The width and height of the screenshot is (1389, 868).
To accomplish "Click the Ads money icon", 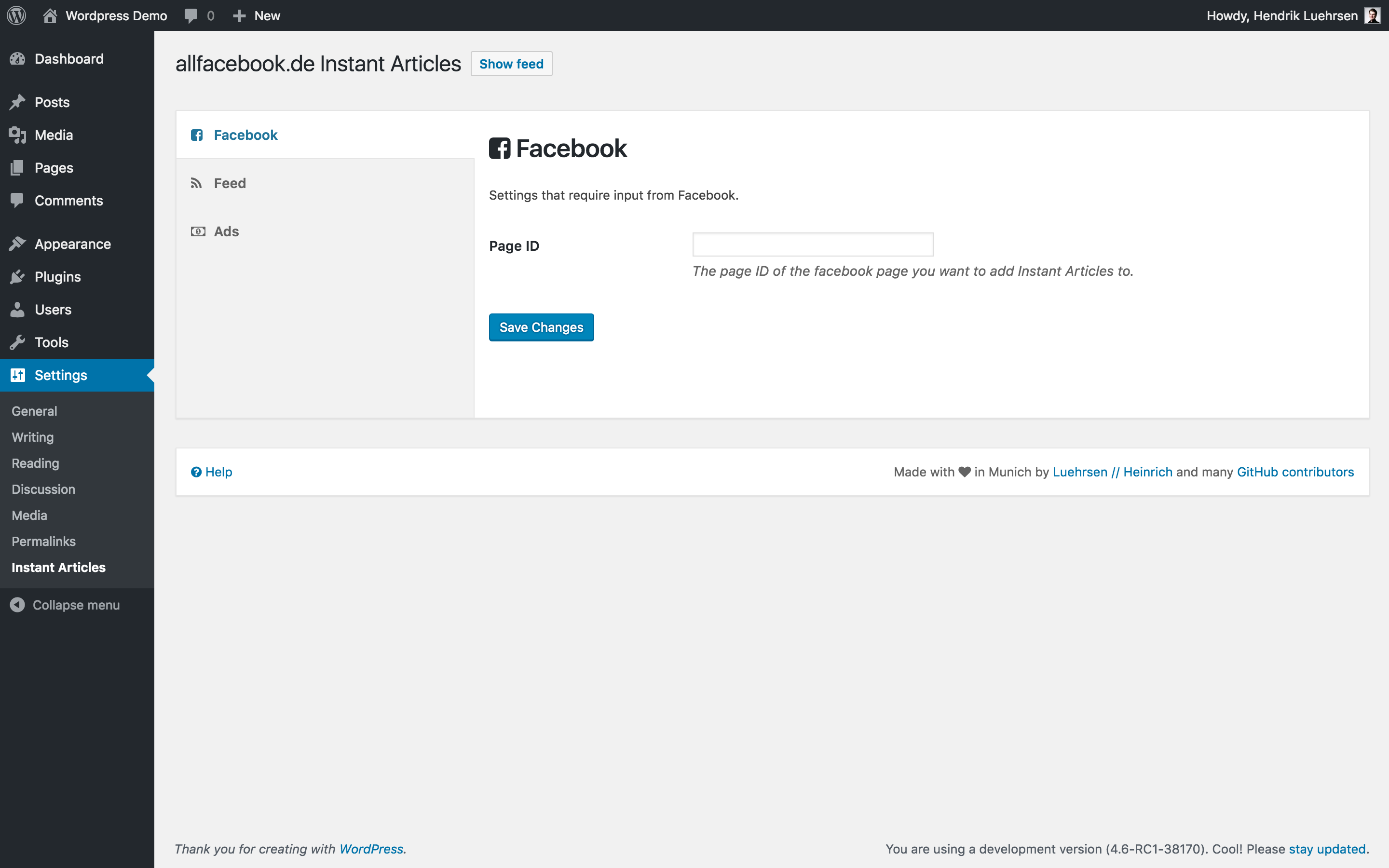I will coord(198,231).
